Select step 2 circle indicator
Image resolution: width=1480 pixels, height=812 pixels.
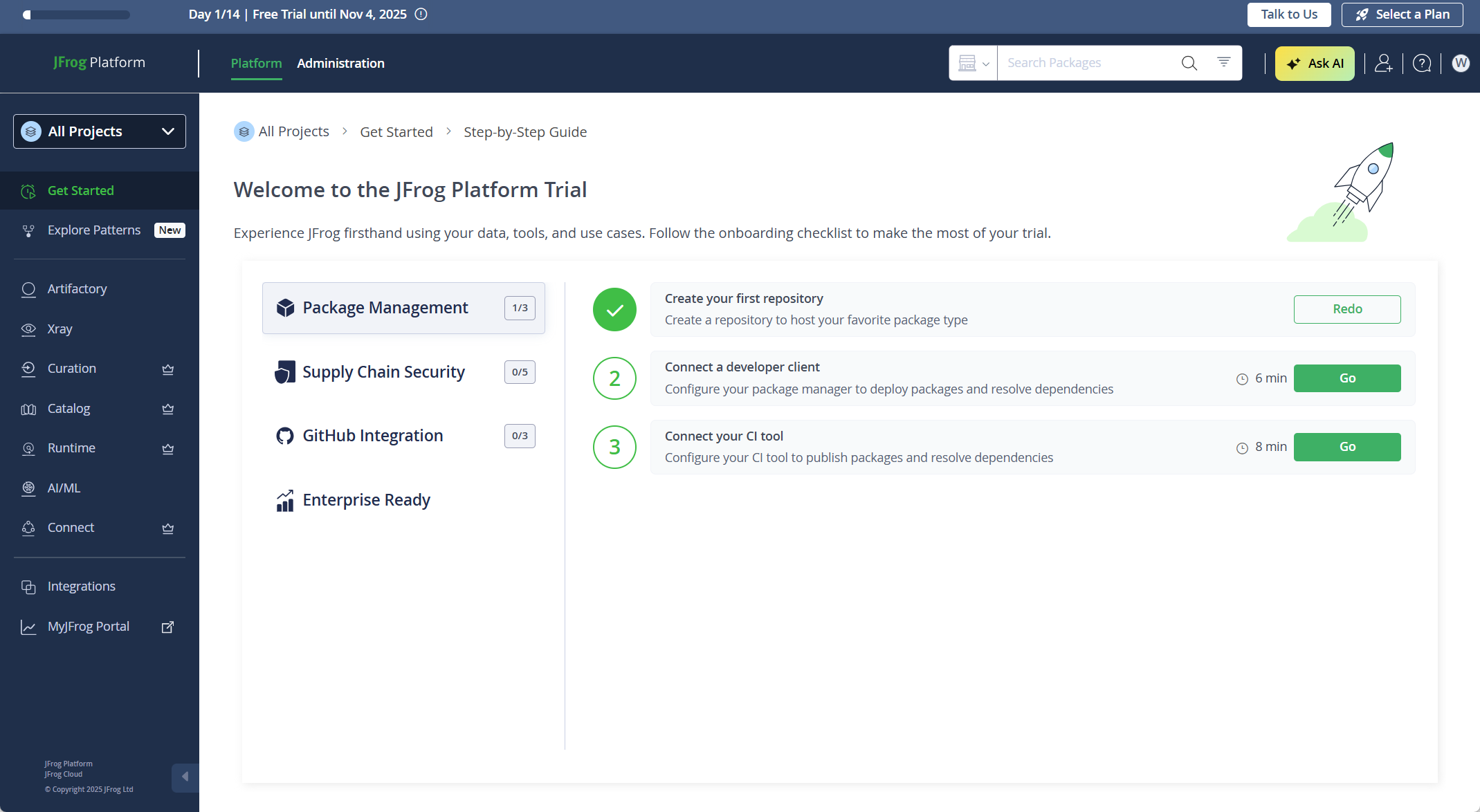[x=614, y=378]
